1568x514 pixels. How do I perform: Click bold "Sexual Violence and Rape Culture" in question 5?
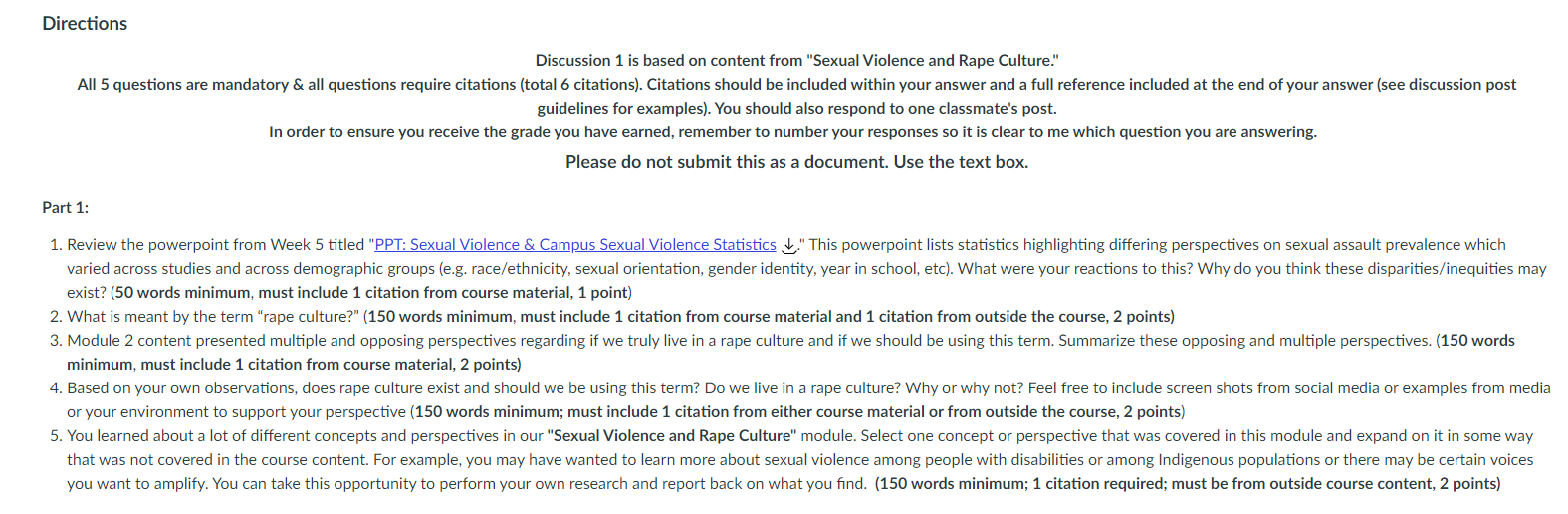click(x=672, y=436)
